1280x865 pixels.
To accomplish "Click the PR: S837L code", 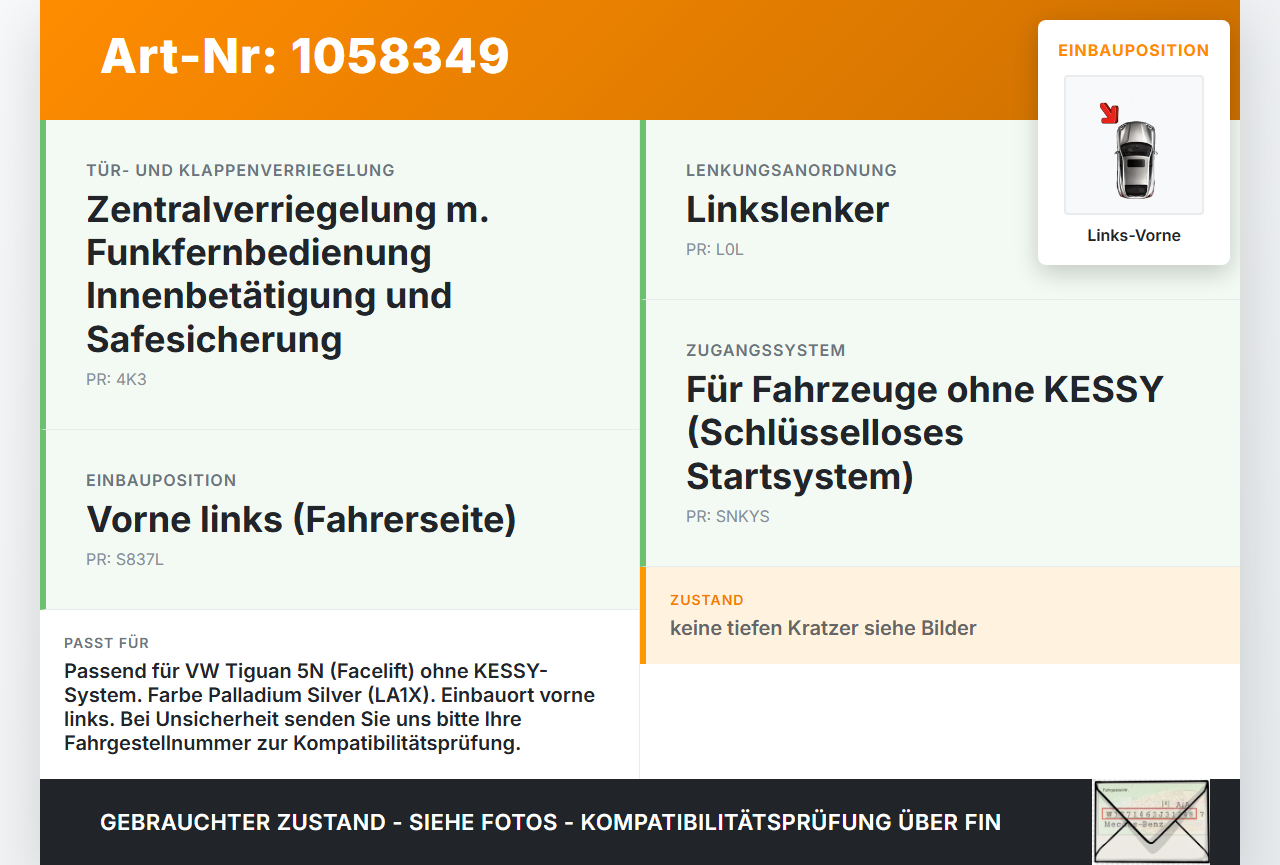I will click(x=125, y=560).
